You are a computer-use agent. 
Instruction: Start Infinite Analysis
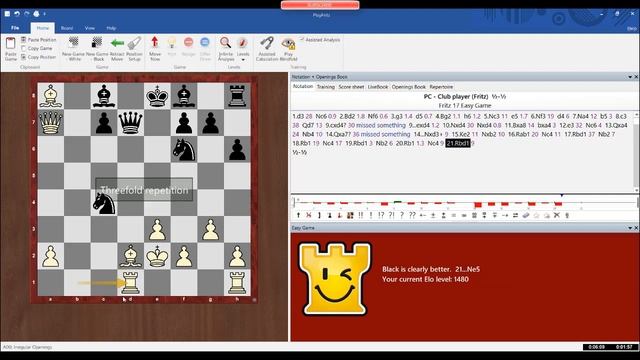[226, 49]
